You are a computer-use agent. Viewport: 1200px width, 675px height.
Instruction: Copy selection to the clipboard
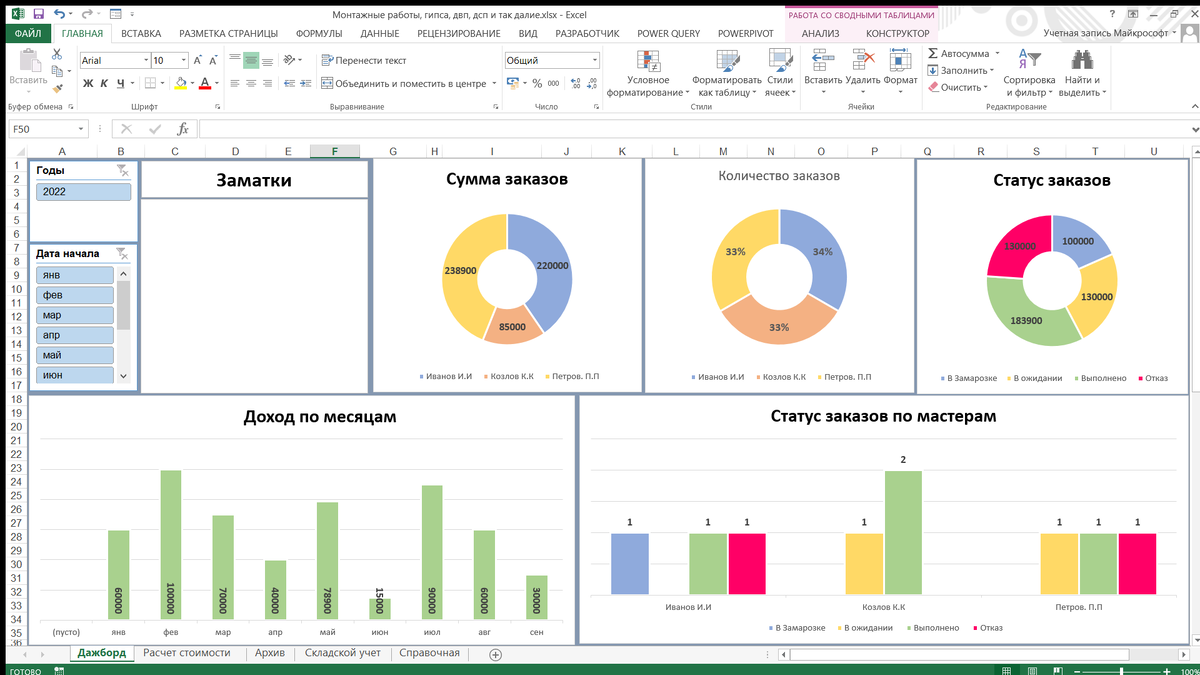58,71
